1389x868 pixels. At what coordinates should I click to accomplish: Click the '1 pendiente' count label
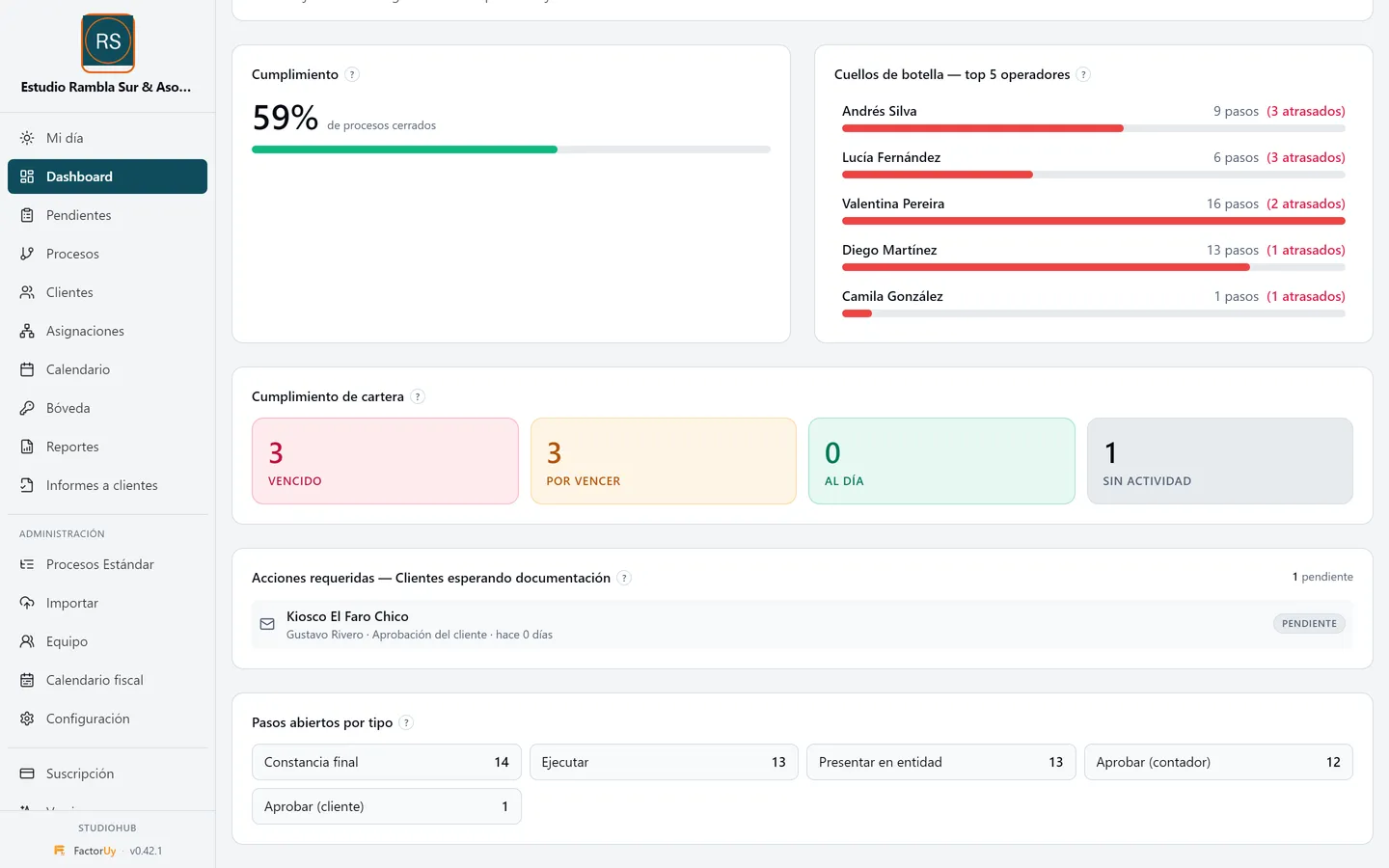(x=1322, y=577)
